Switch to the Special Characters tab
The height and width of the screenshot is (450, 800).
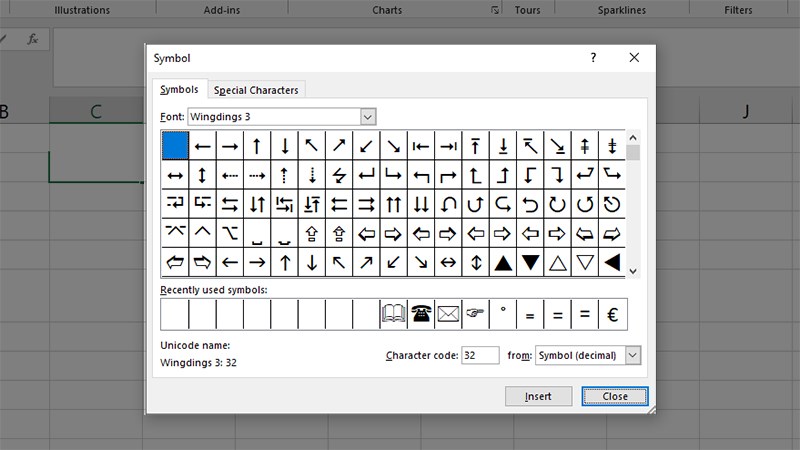coord(256,90)
